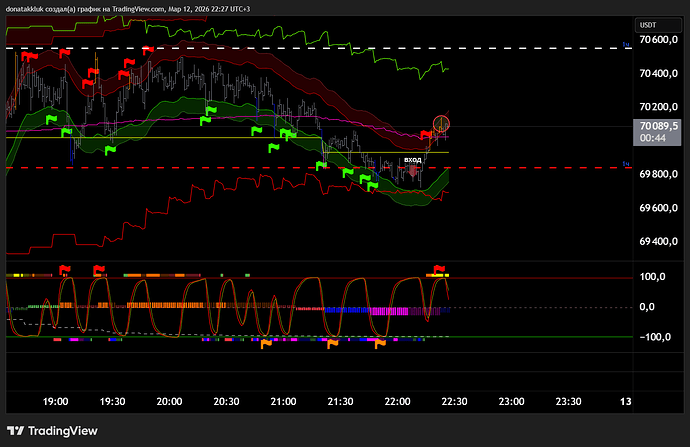Click the "вход" entry arrow label
The image size is (690, 447).
tap(412, 160)
